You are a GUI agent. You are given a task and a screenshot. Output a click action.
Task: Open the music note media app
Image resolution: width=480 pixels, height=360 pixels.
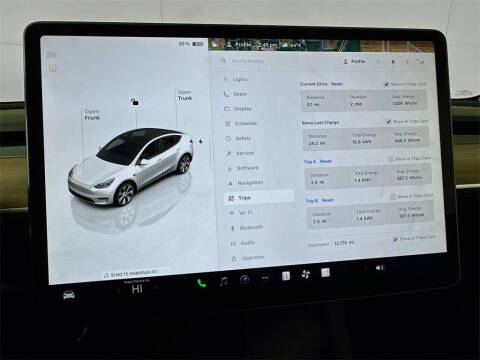[224, 281]
